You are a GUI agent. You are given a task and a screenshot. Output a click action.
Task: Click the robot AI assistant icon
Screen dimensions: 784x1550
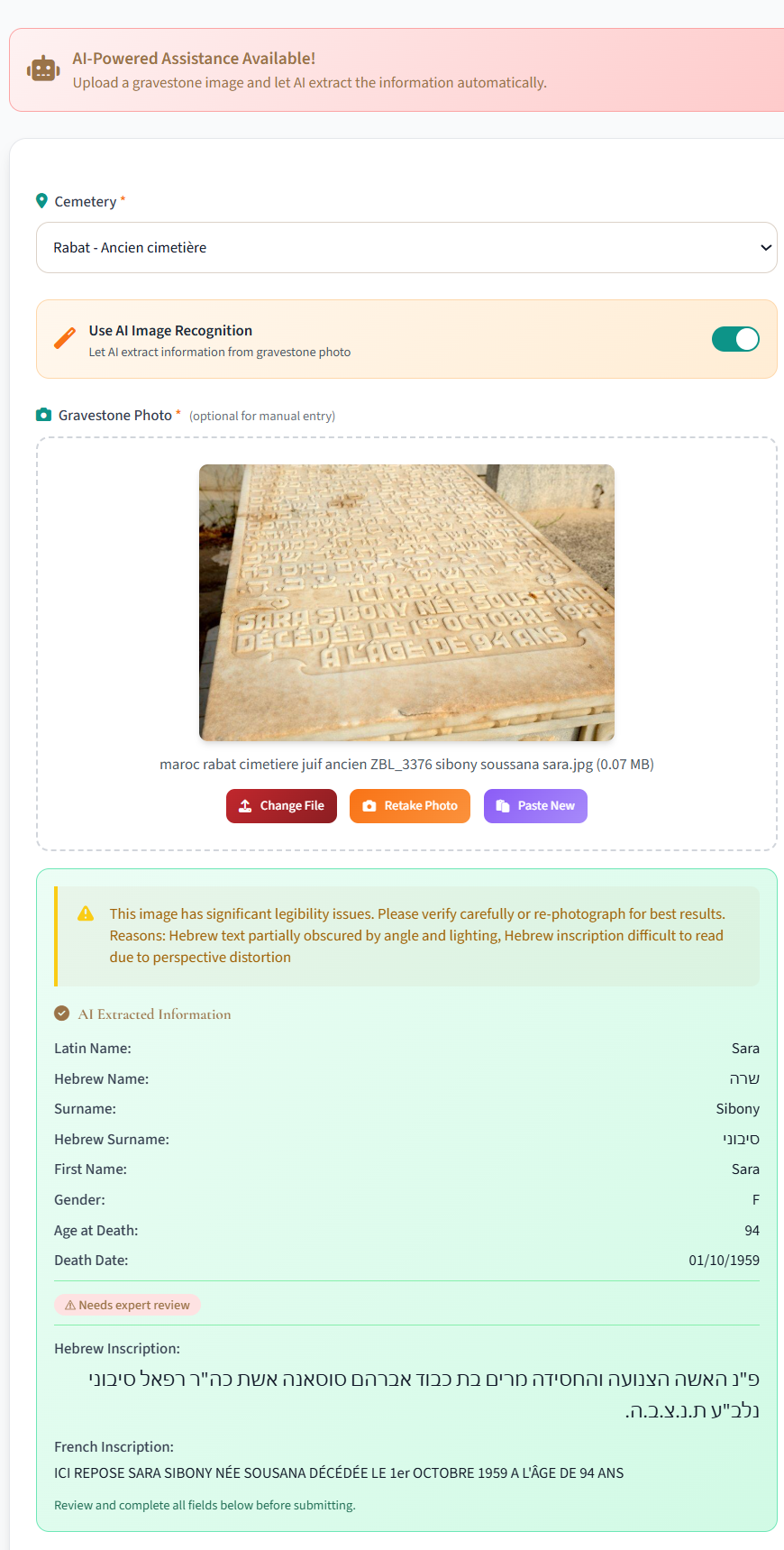[43, 69]
